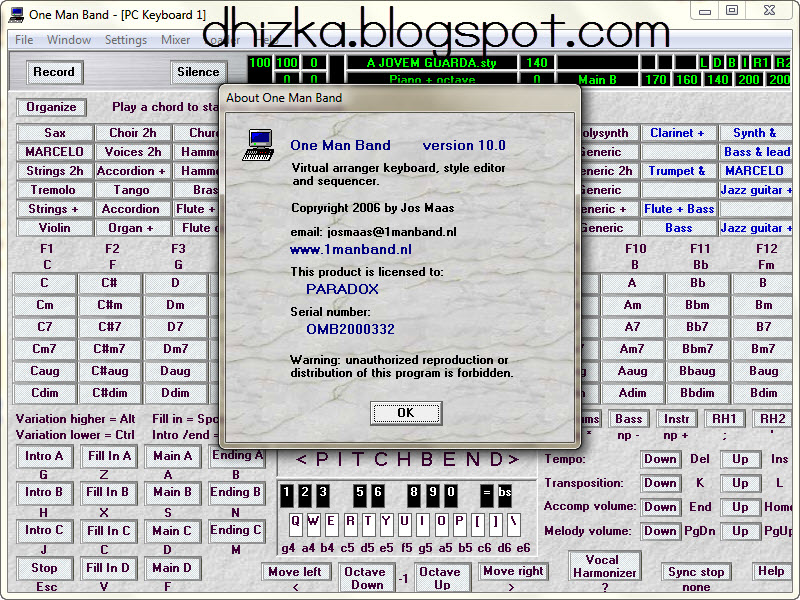Screen dimensions: 800x600
Task: Toggle the Bass track button
Action: [628, 419]
